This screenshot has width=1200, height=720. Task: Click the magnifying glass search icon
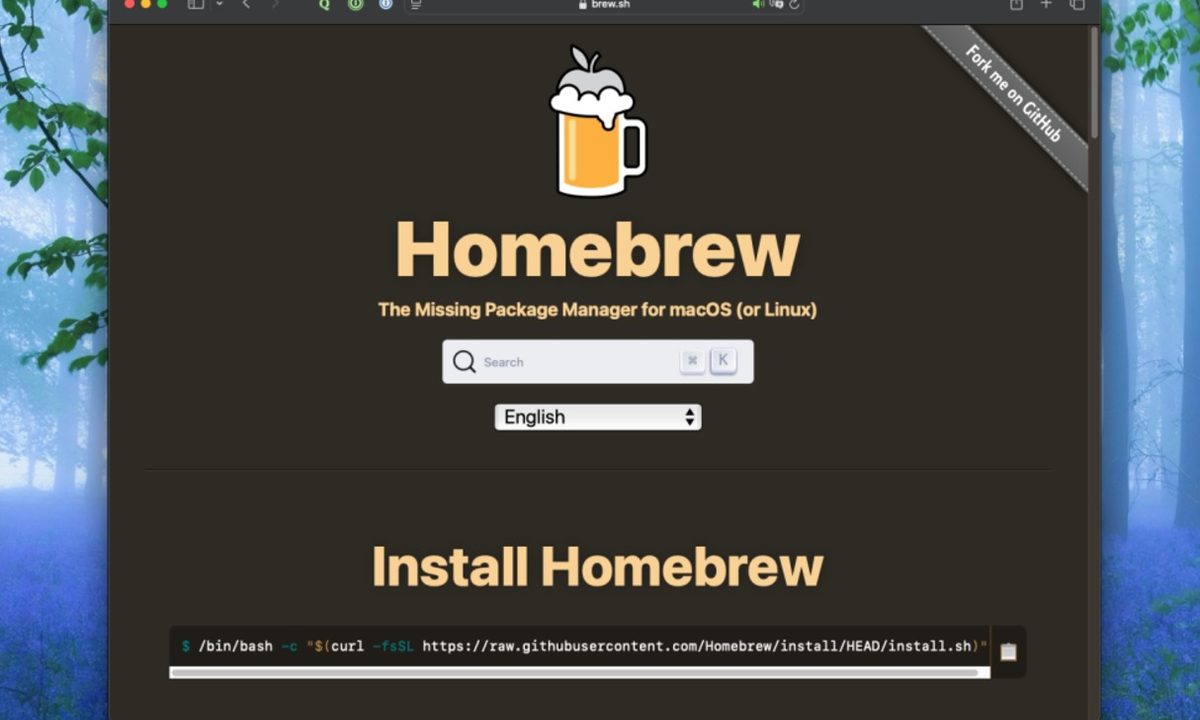pos(464,362)
